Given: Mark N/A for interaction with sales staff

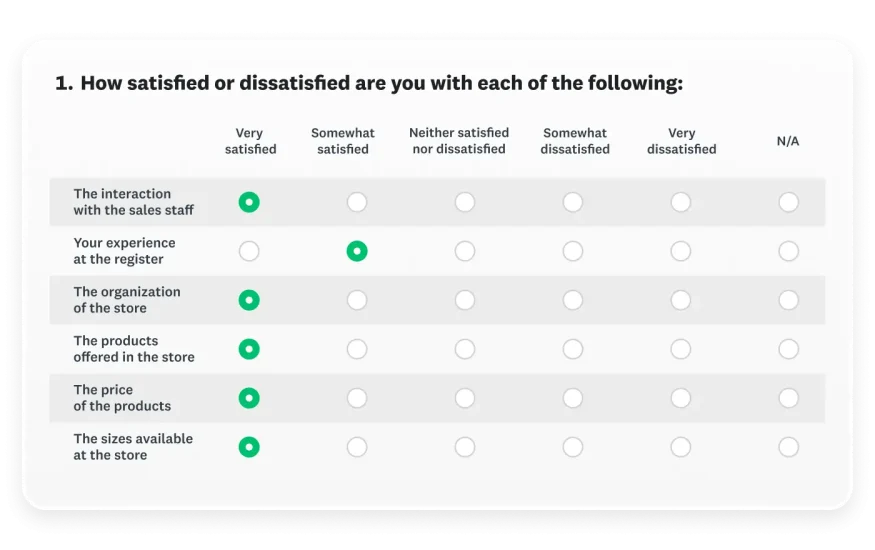Looking at the screenshot, I should (x=789, y=203).
